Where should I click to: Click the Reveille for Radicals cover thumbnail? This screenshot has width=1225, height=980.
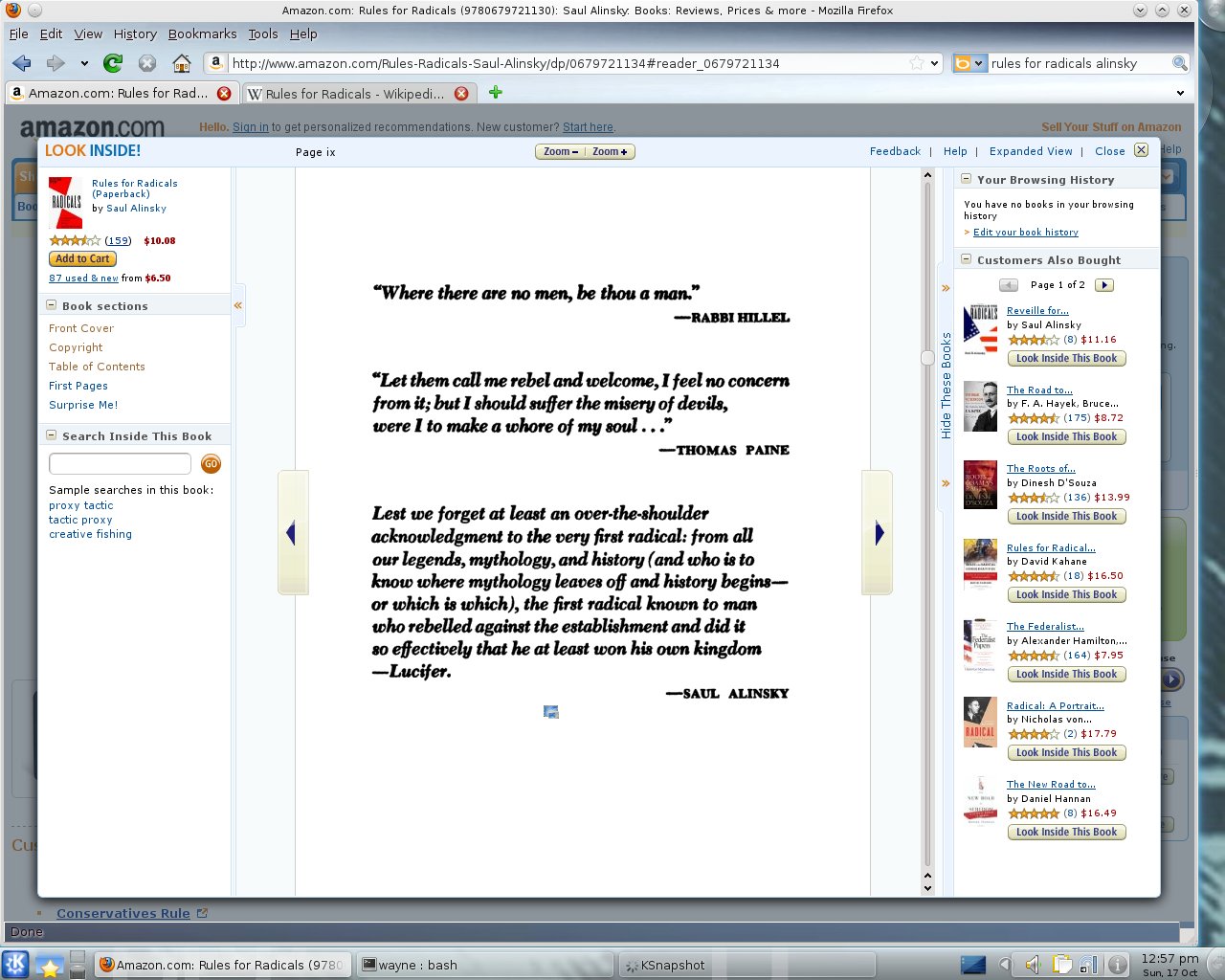[980, 331]
